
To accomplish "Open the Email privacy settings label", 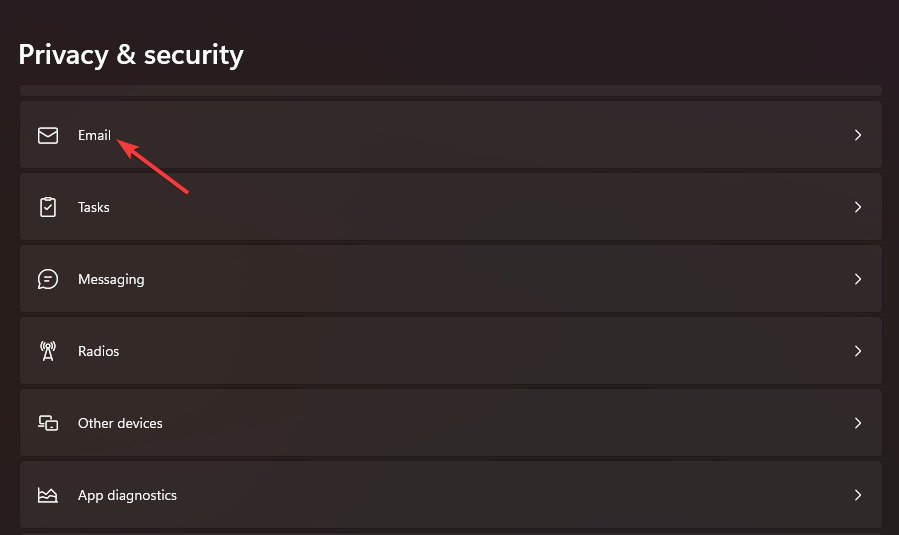I will 94,135.
